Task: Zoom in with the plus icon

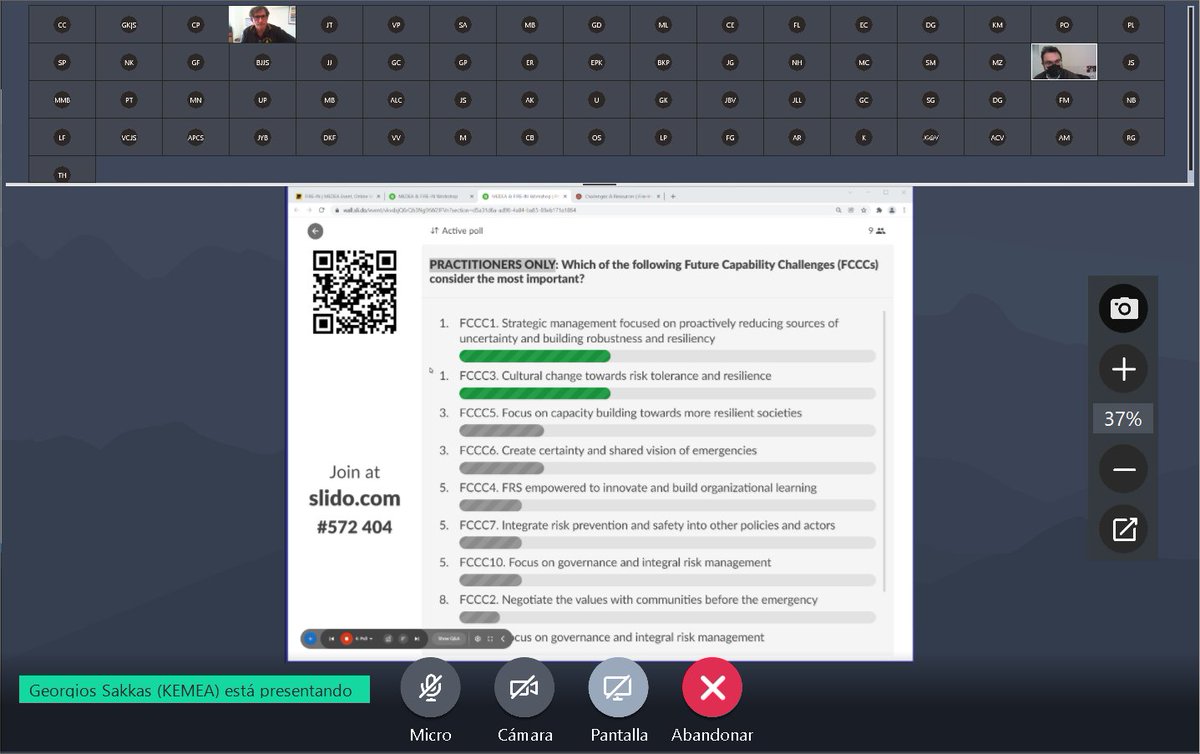Action: 1122,369
